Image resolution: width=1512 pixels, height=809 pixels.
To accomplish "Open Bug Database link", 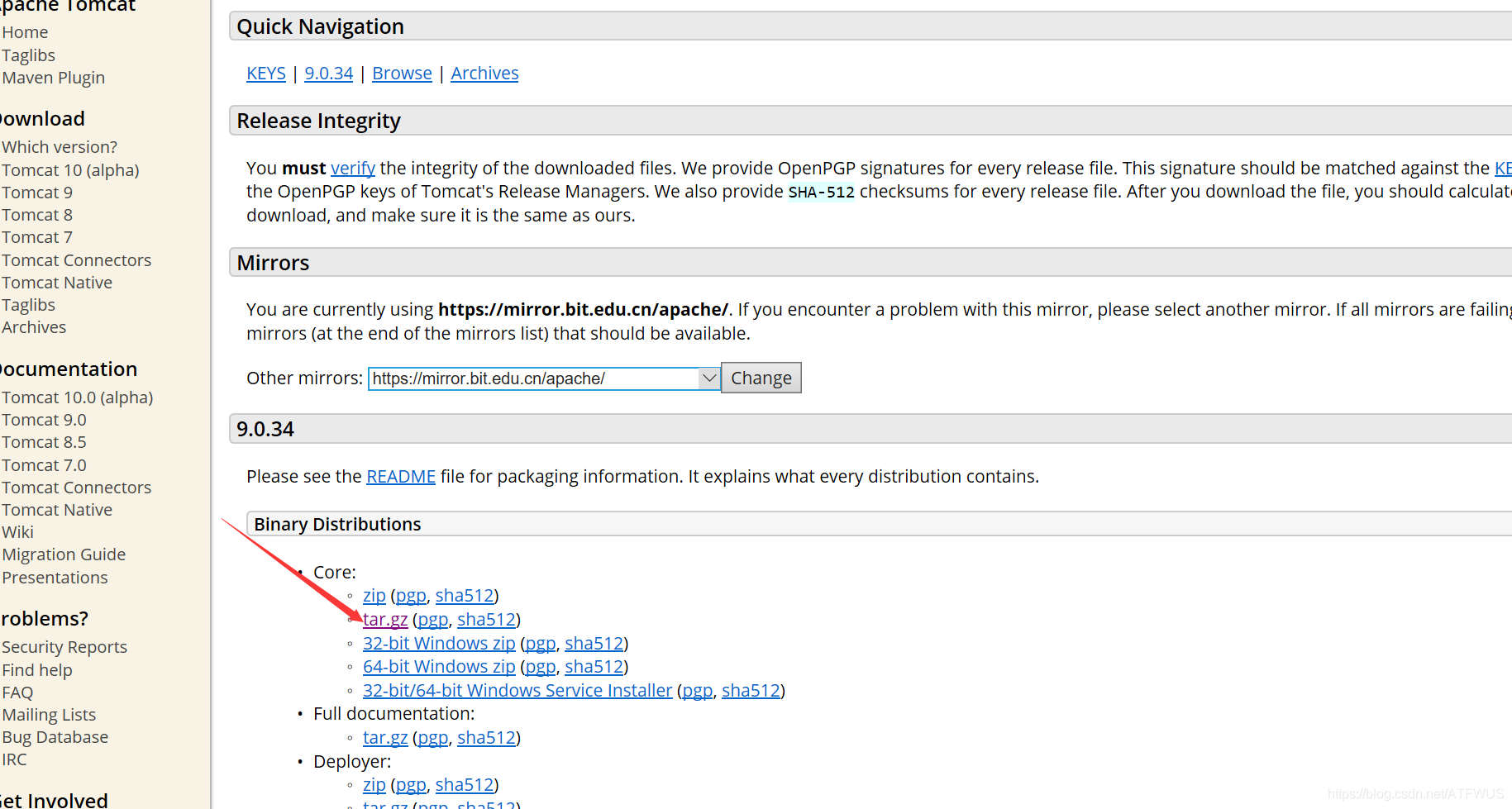I will pos(55,737).
